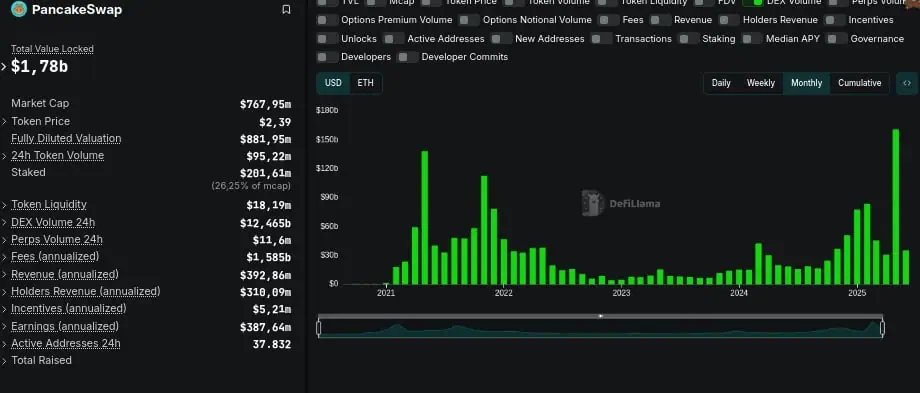Enable the Staking toggle
Viewport: 920px width, 393px height.
[x=689, y=39]
